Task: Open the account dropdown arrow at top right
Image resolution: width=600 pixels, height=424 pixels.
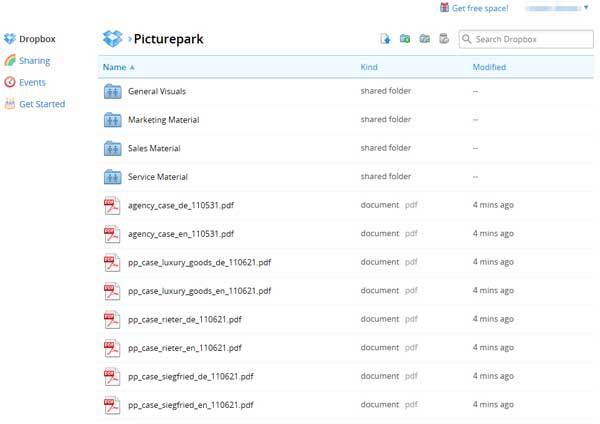Action: tap(586, 8)
